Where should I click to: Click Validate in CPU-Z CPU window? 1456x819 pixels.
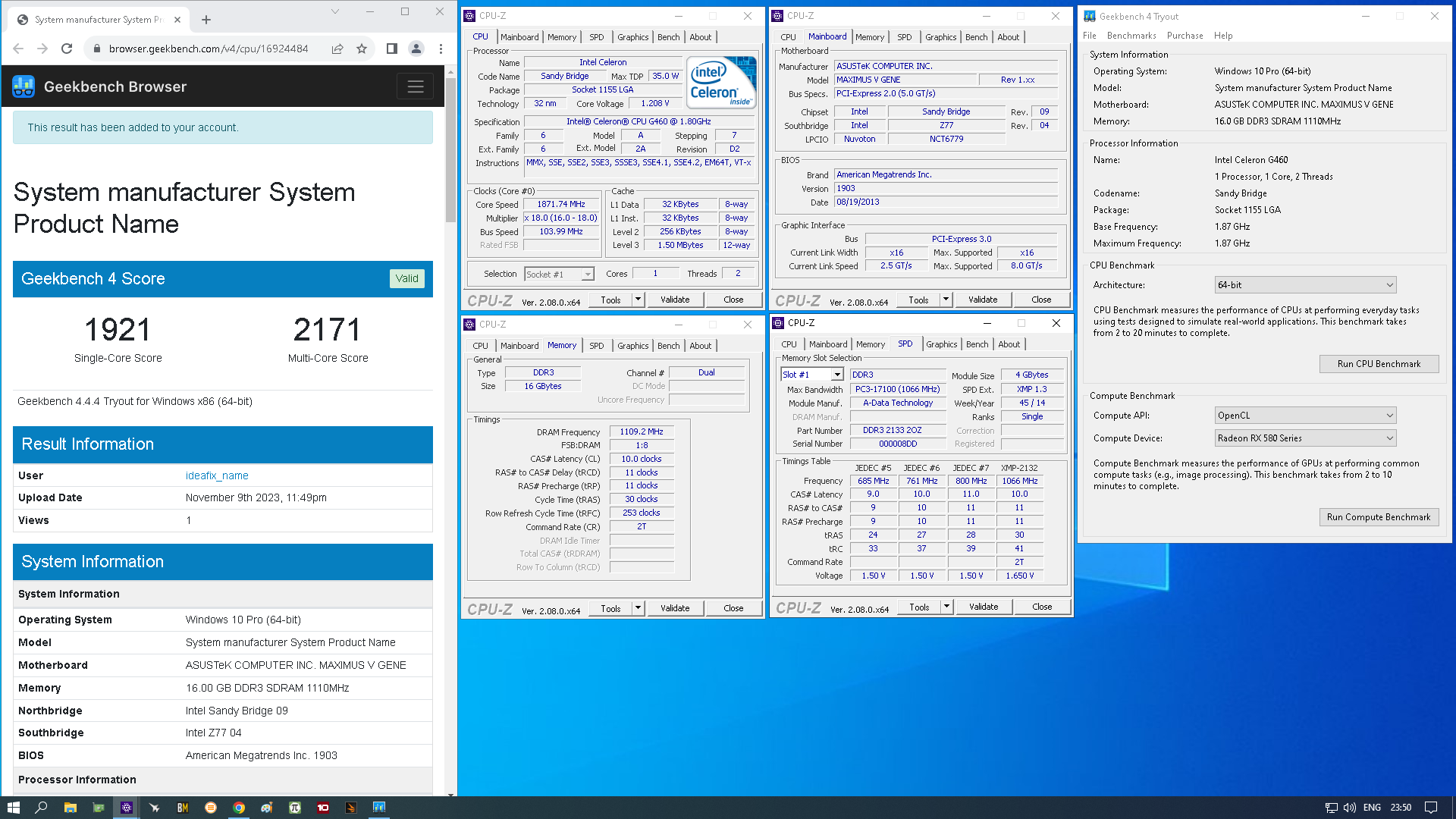(675, 300)
